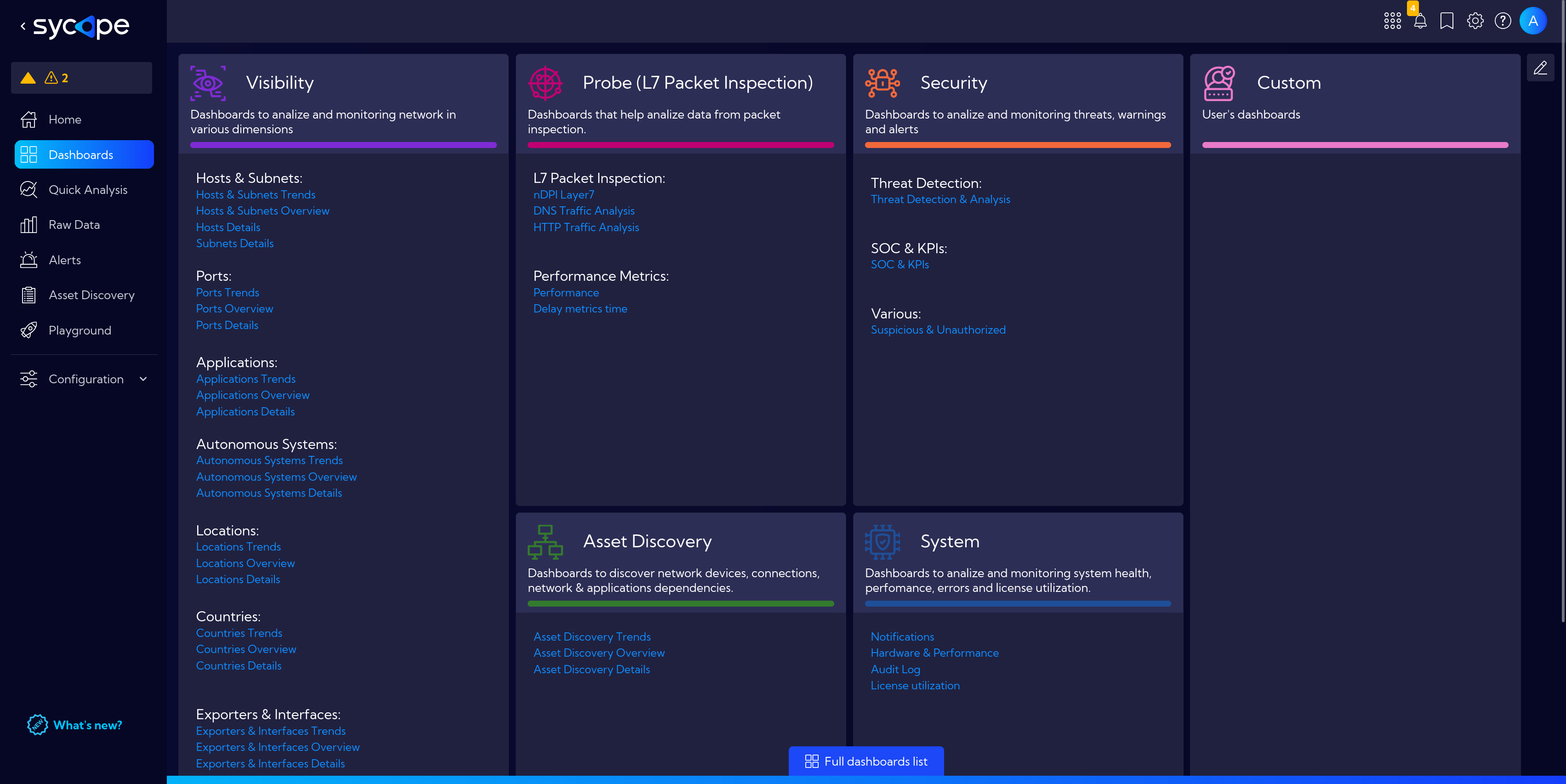
Task: Click the Quick Analysis sidebar icon
Action: tap(29, 189)
